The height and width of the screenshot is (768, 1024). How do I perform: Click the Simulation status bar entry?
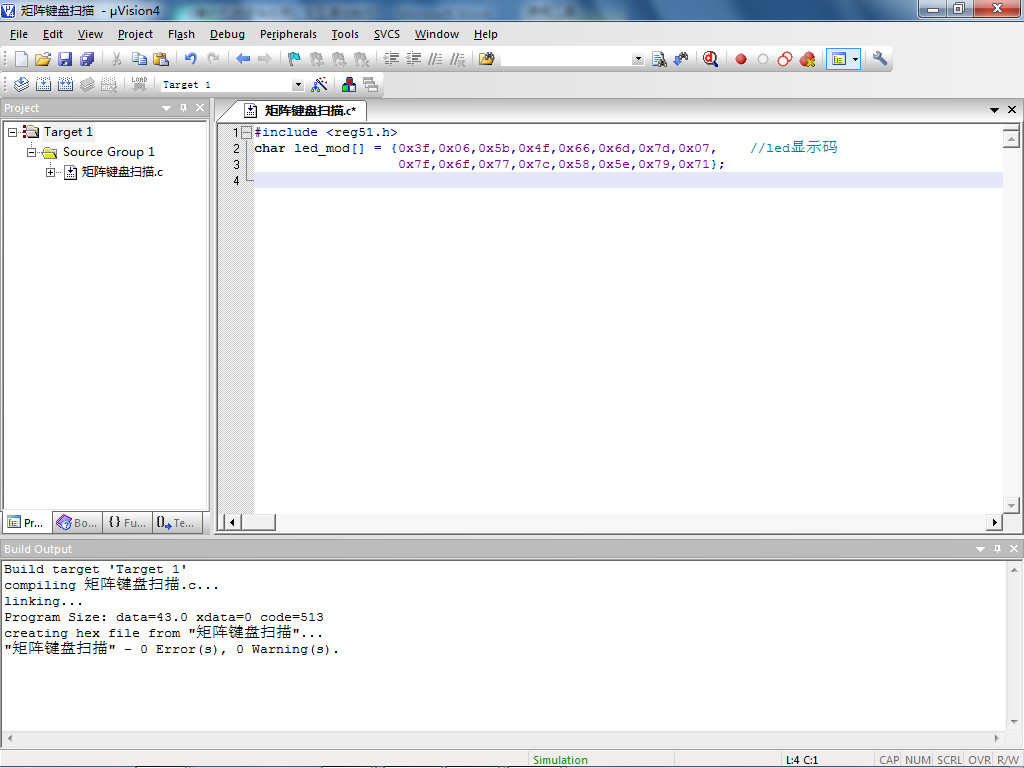click(560, 760)
